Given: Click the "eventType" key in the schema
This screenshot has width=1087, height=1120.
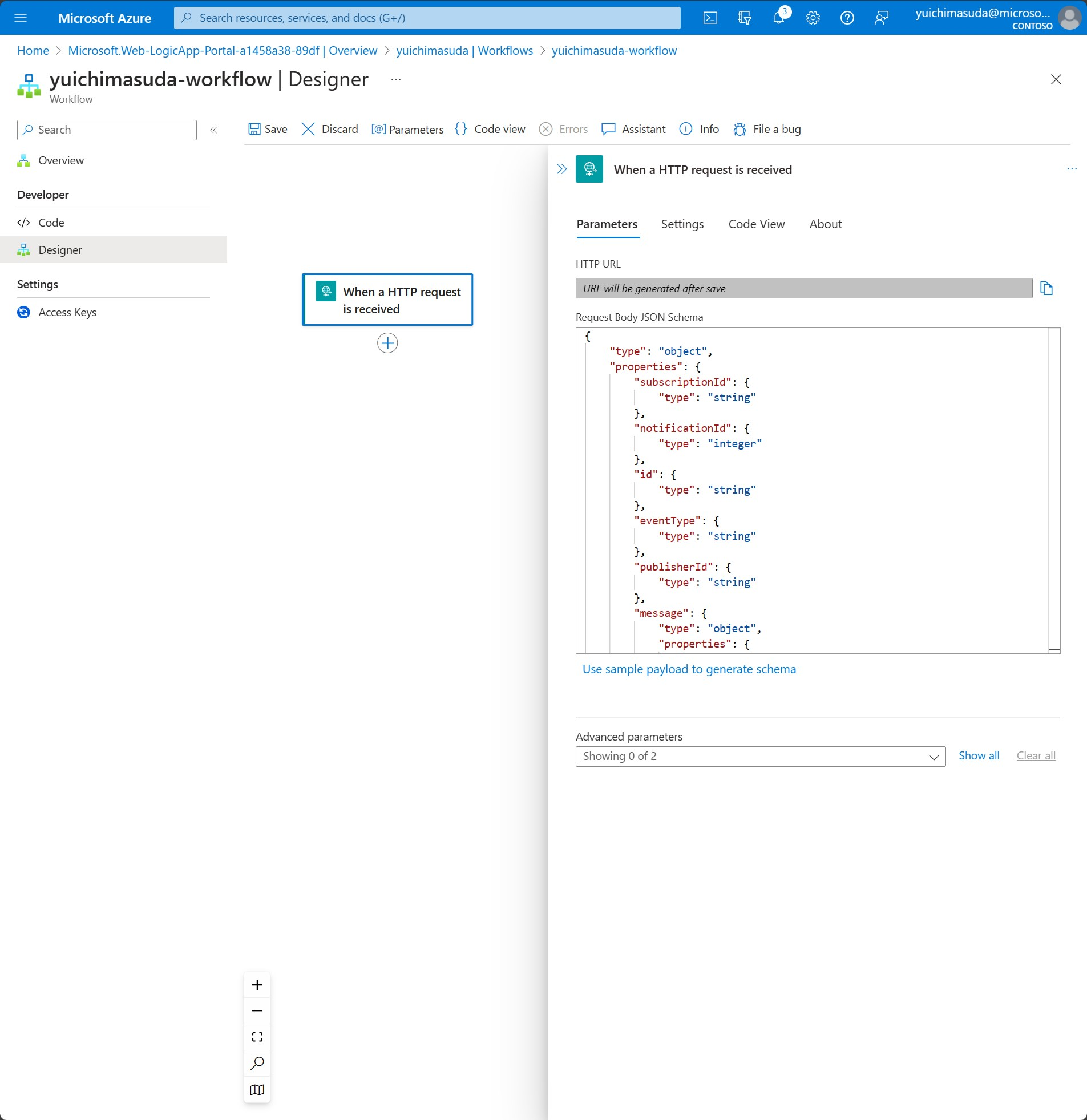Looking at the screenshot, I should click(668, 521).
